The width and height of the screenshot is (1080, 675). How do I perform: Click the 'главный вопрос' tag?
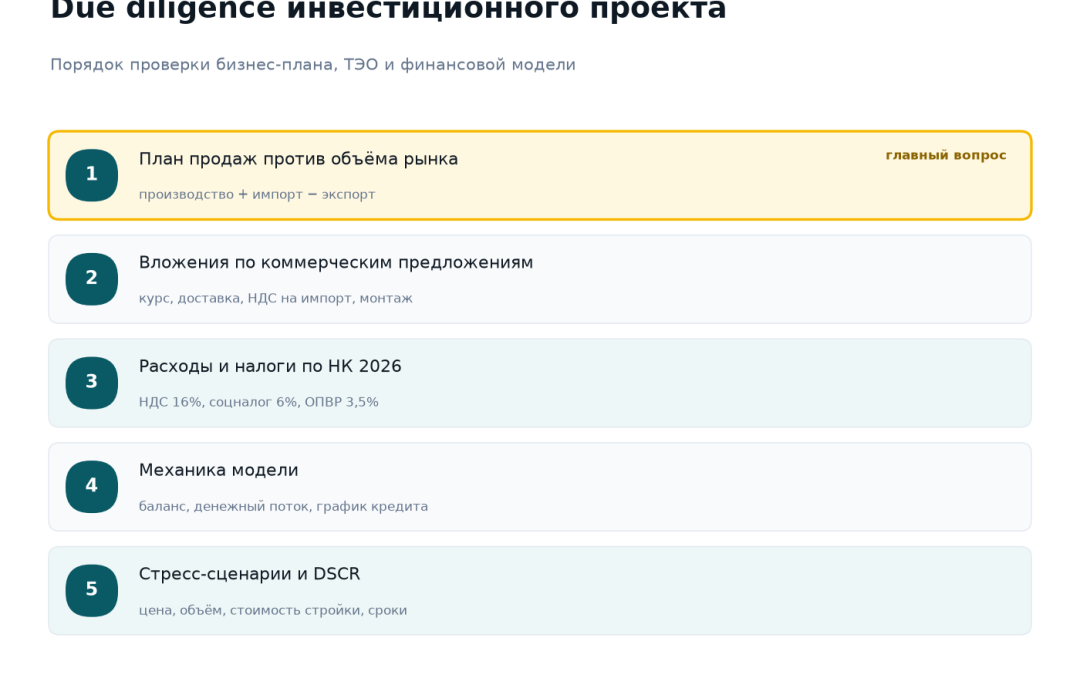click(946, 156)
